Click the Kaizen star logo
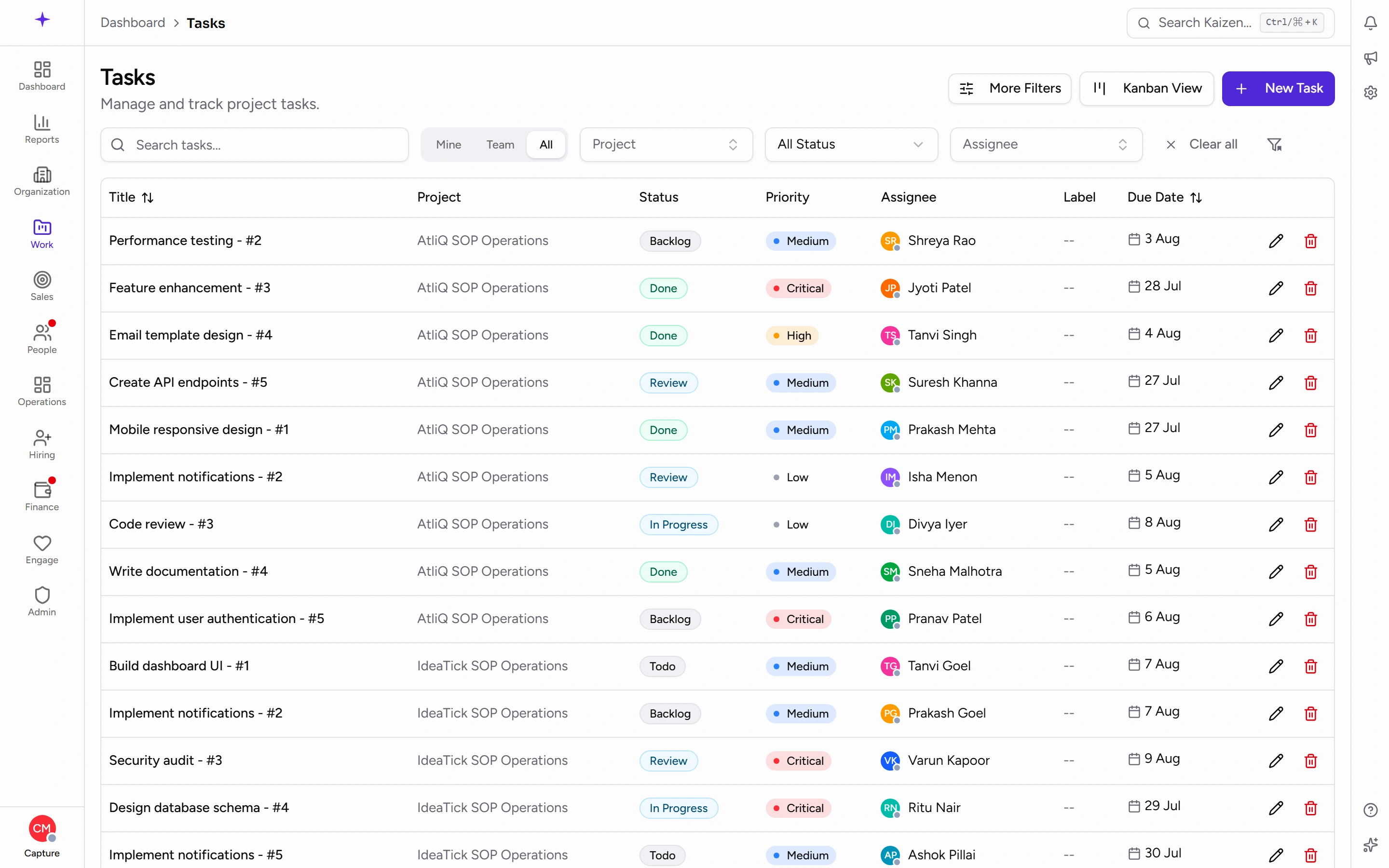Screen dimensions: 1389x868 [42, 19]
